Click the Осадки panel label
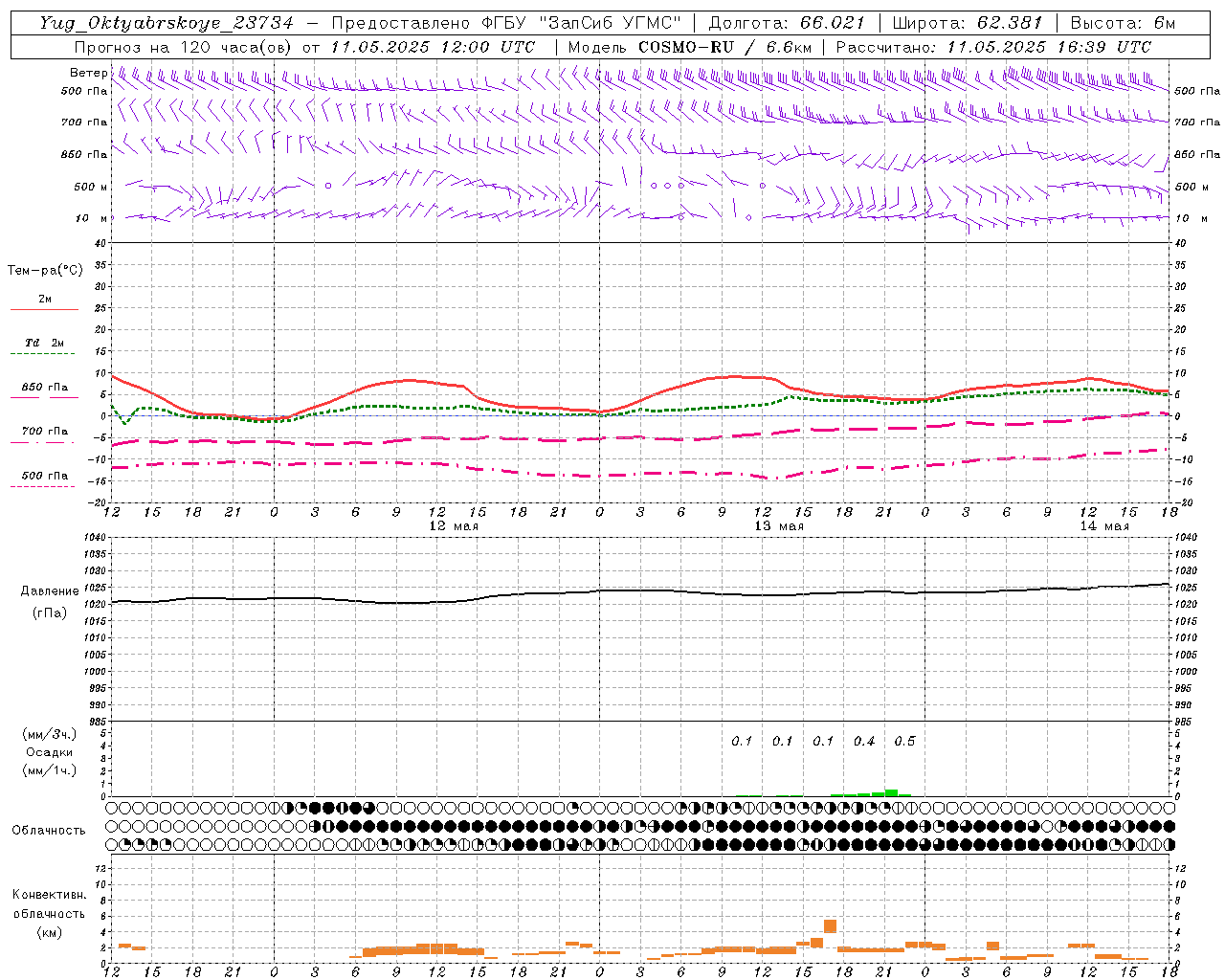The width and height of the screenshot is (1225, 980). tap(50, 752)
